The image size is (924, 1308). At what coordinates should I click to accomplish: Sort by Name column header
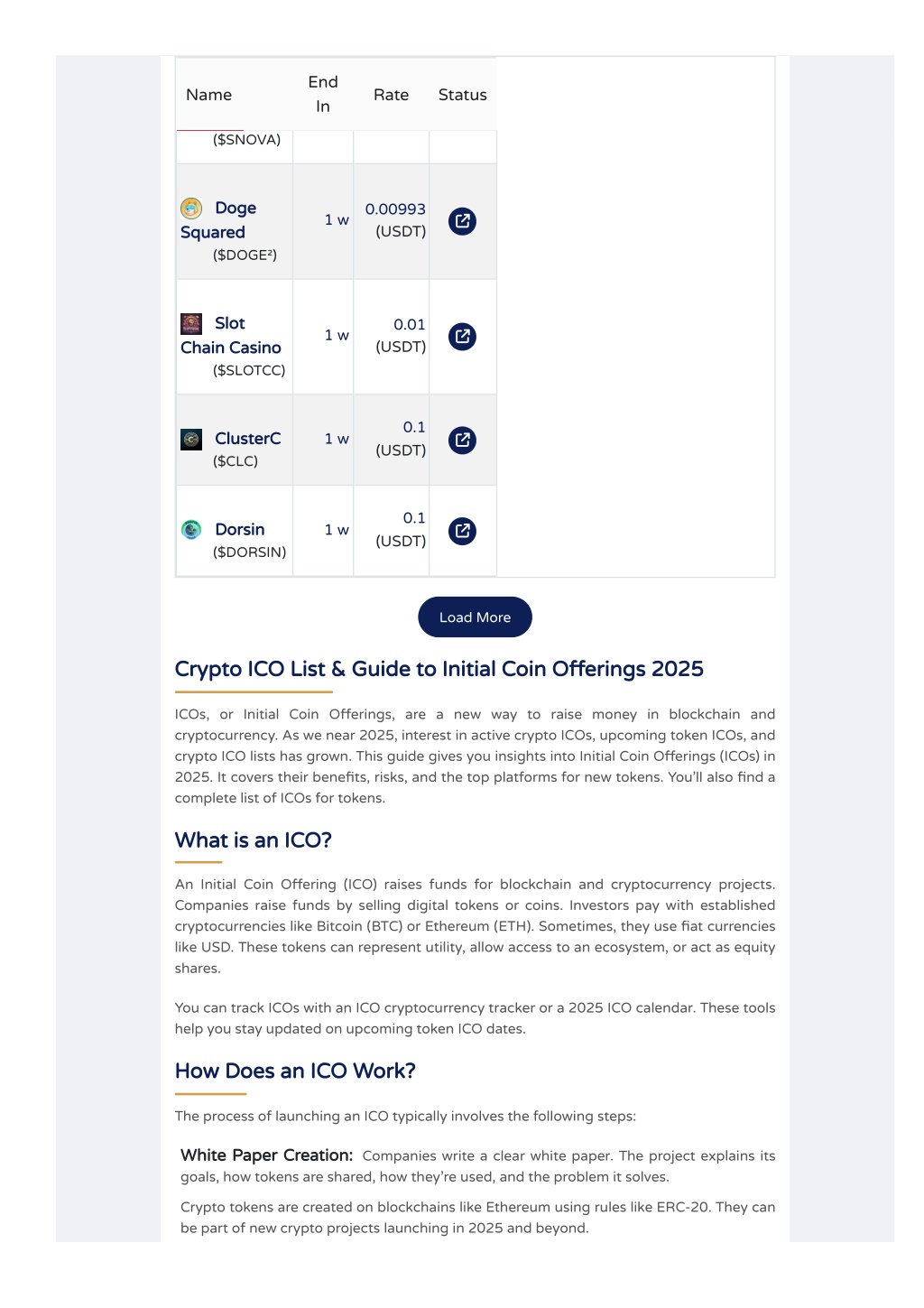(208, 95)
